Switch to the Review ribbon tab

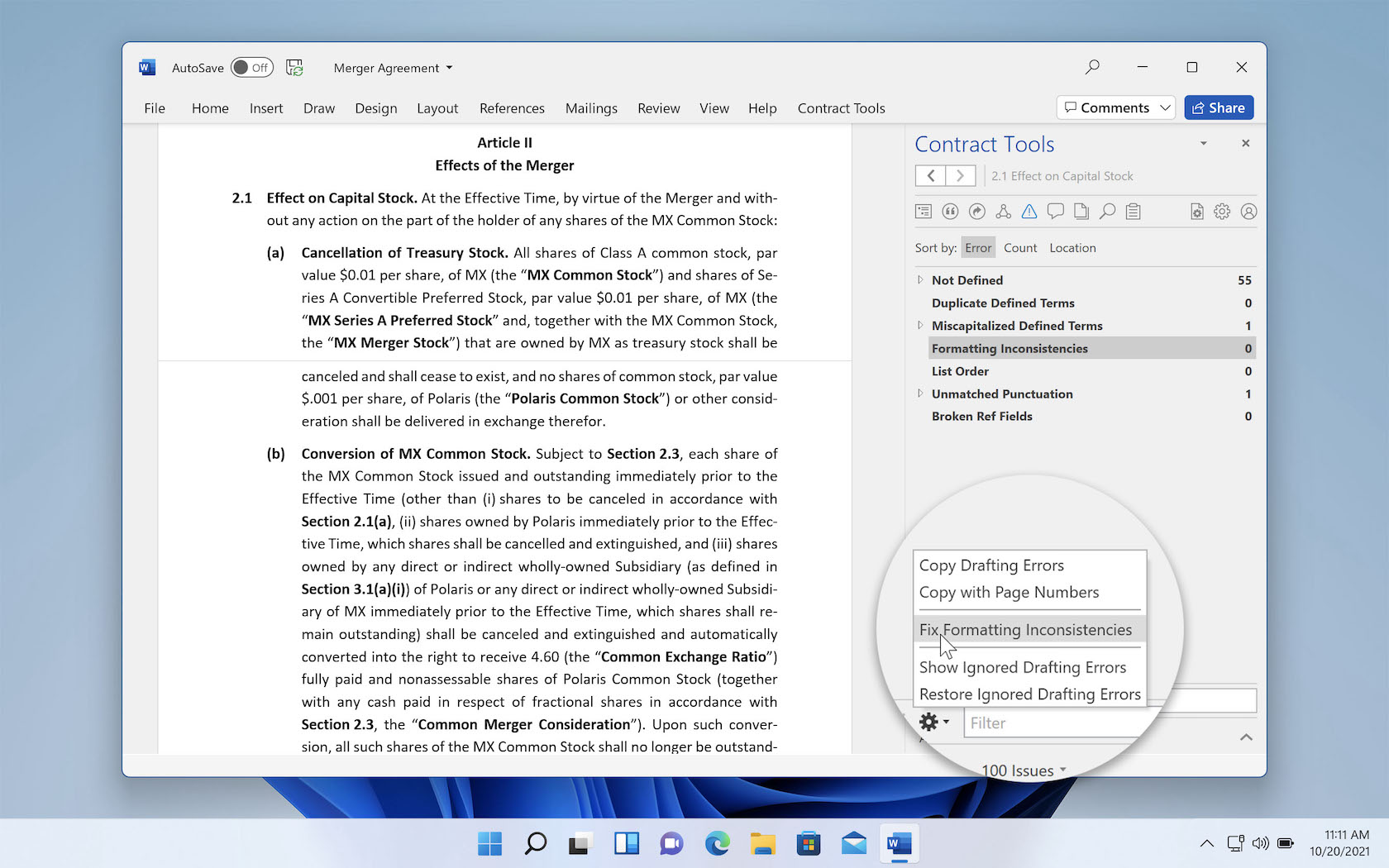659,108
